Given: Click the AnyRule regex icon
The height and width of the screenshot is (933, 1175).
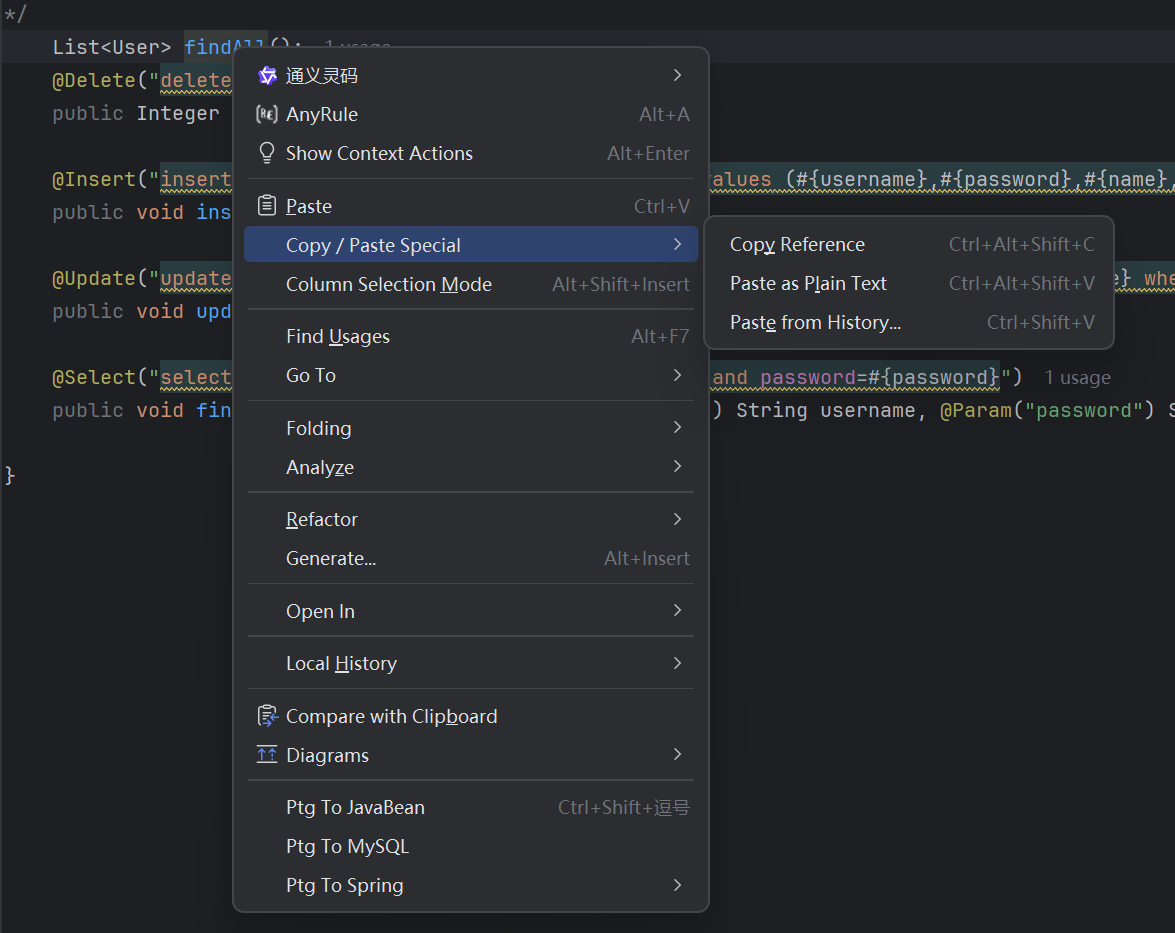Looking at the screenshot, I should pos(267,115).
